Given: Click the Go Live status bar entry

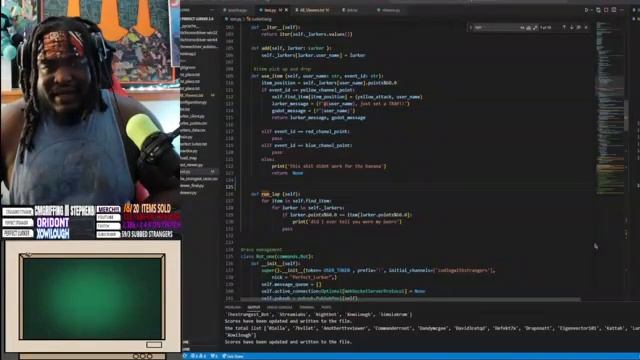Looking at the screenshot, I should click(233, 356).
